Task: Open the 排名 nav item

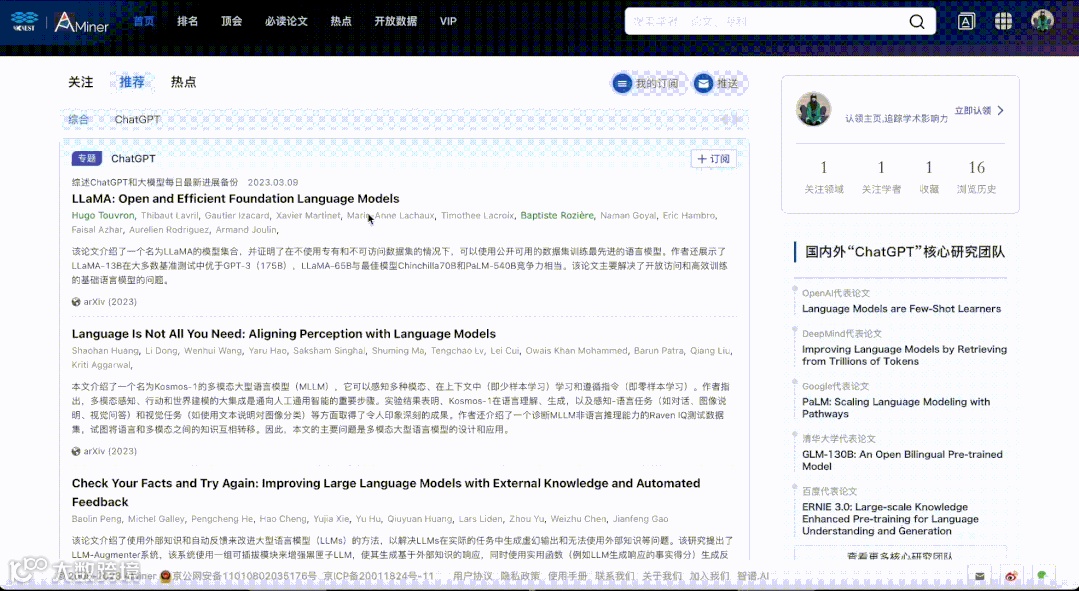Action: (x=187, y=21)
